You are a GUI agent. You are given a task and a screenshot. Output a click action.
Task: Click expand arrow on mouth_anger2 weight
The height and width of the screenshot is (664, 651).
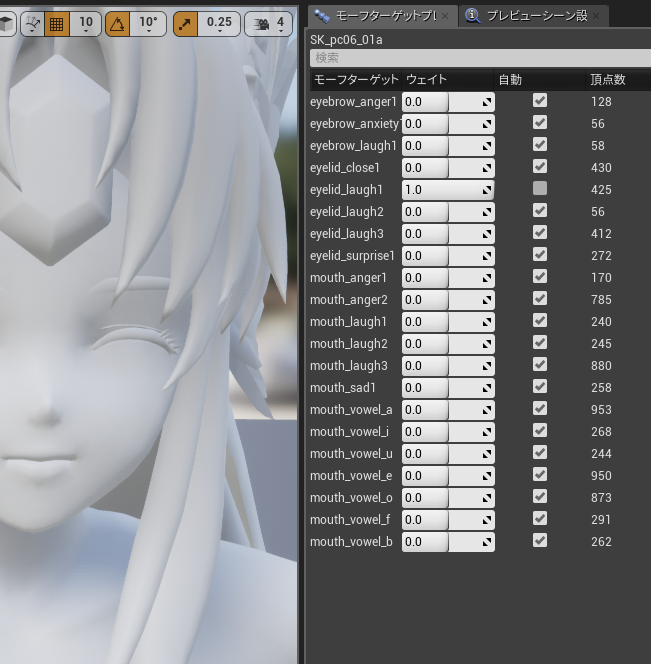pos(487,300)
